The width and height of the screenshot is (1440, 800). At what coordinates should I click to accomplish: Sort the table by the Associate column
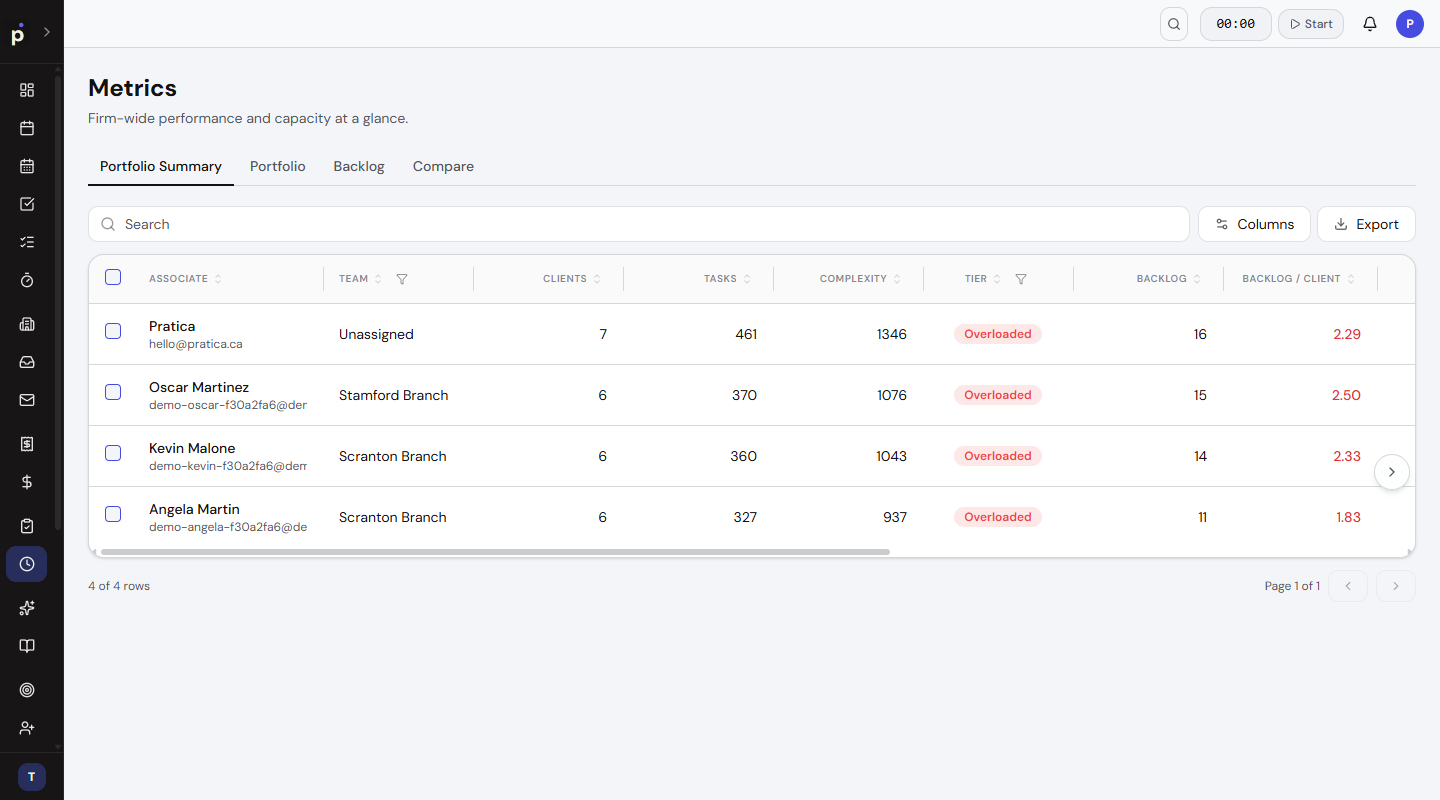click(x=185, y=279)
